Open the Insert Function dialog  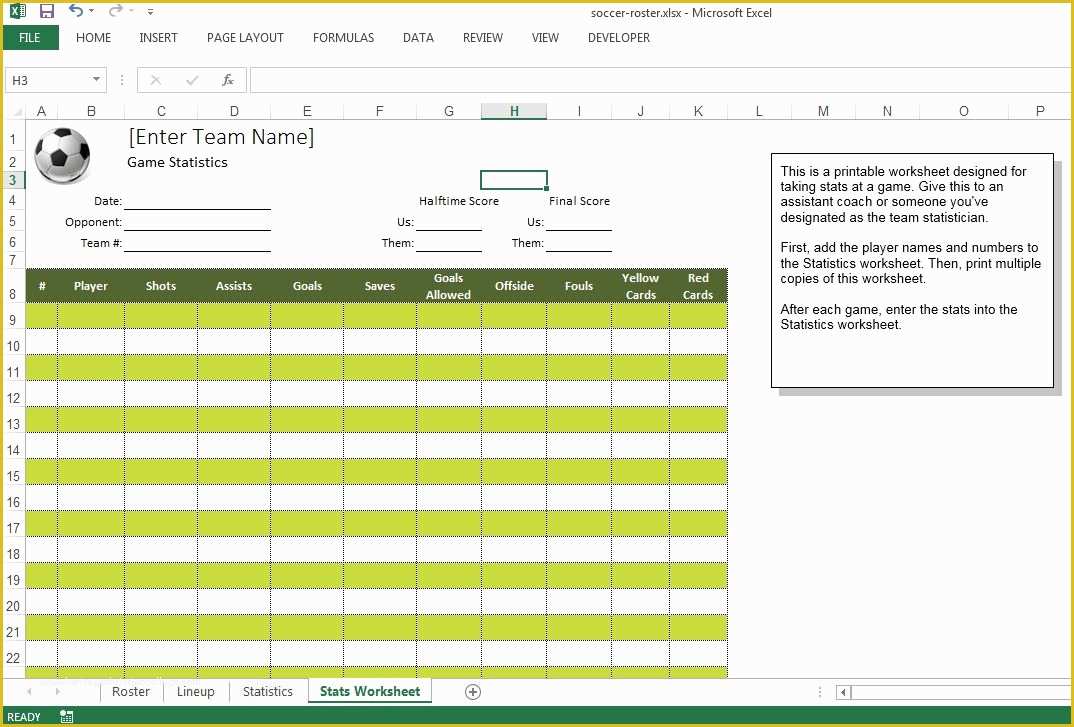click(227, 80)
